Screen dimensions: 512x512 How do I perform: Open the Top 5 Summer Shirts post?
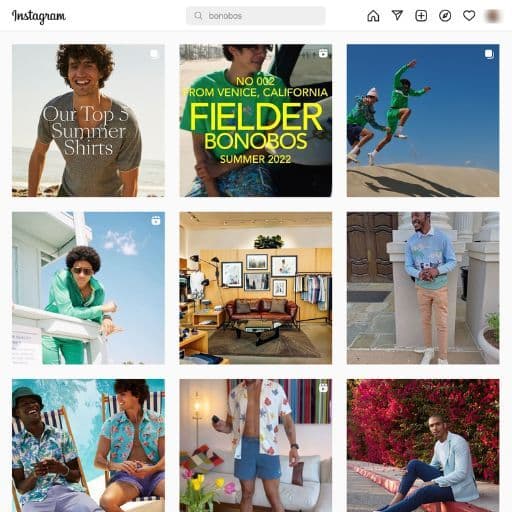pyautogui.click(x=88, y=120)
